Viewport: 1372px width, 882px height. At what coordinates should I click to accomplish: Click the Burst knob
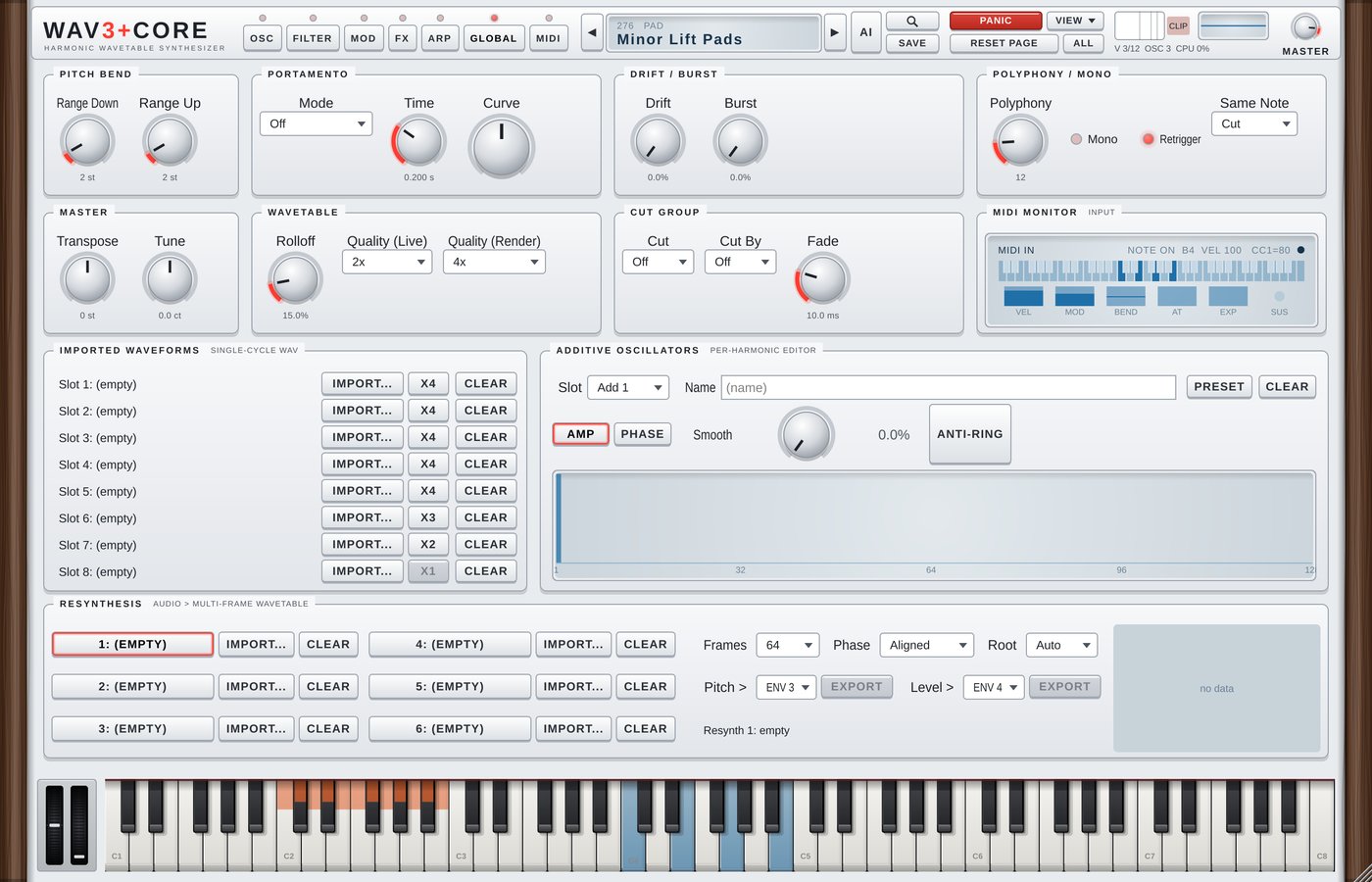[x=740, y=142]
